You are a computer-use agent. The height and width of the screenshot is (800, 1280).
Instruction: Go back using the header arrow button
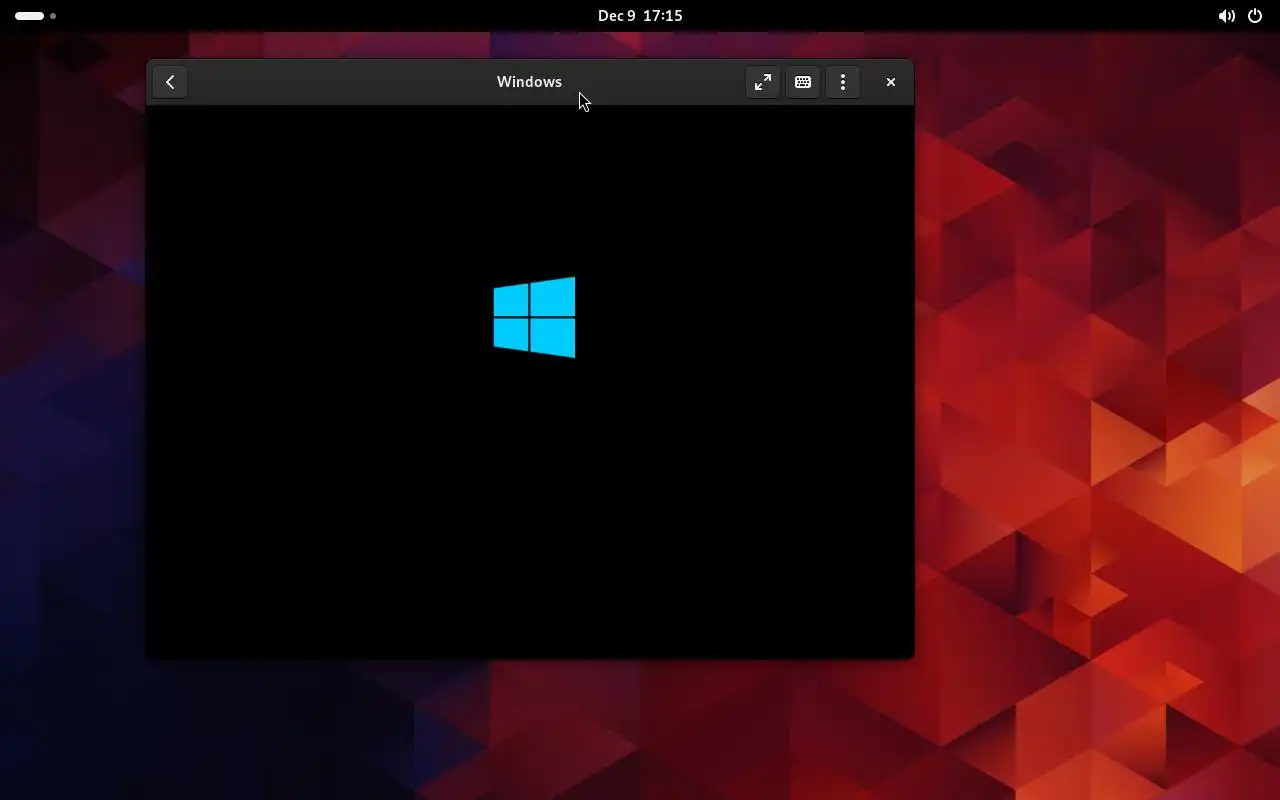tap(170, 82)
